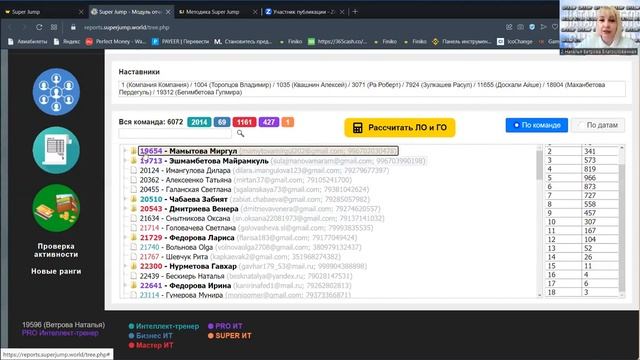Select row 21634 - Снытникова Оксана
640x360 pixels.
pyautogui.click(x=262, y=218)
